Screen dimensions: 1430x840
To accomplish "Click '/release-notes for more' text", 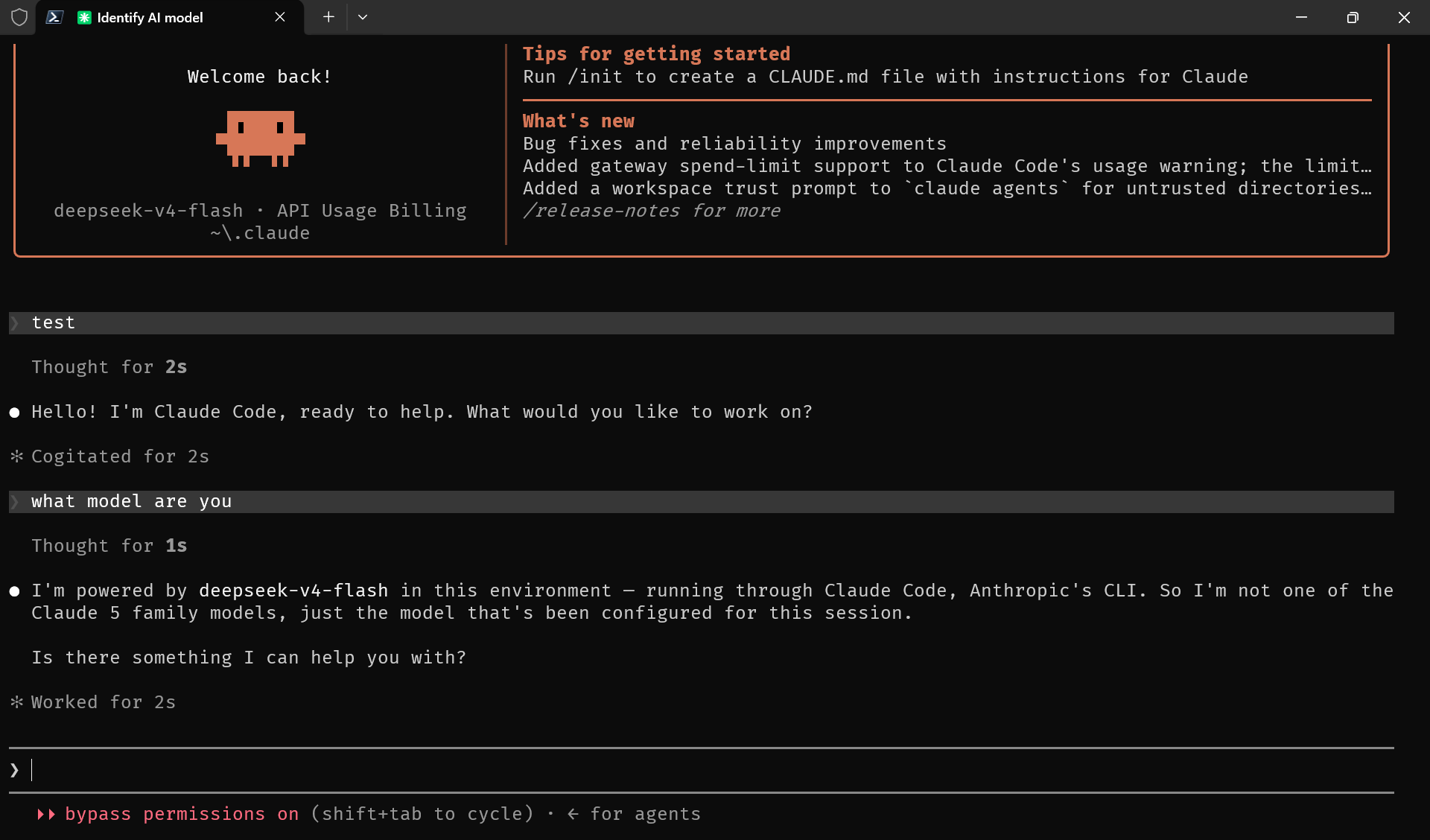I will [652, 211].
